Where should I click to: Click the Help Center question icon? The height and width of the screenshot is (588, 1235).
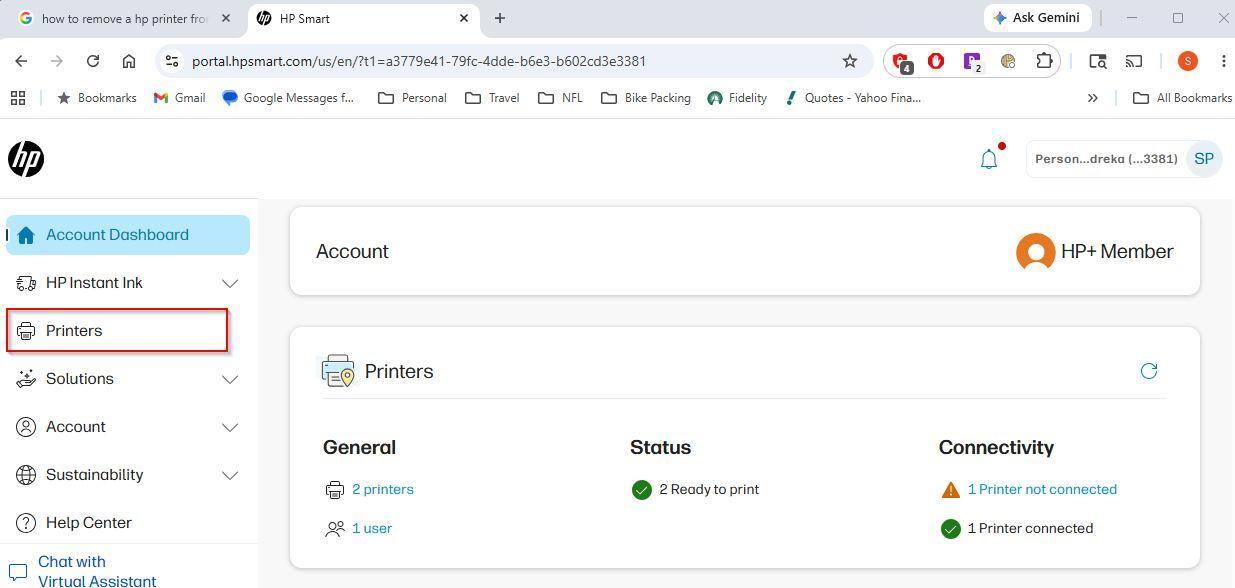26,523
